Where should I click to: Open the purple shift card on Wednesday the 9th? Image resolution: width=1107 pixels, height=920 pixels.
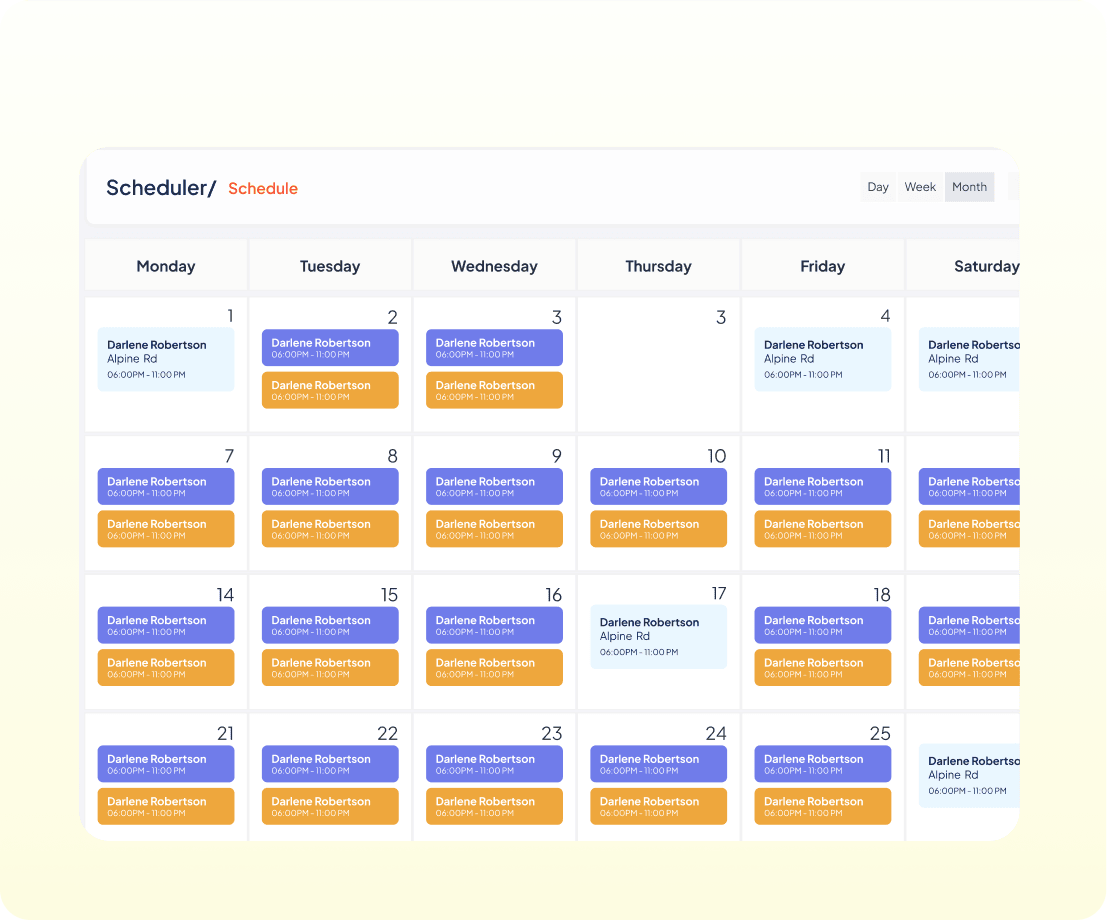click(x=494, y=486)
